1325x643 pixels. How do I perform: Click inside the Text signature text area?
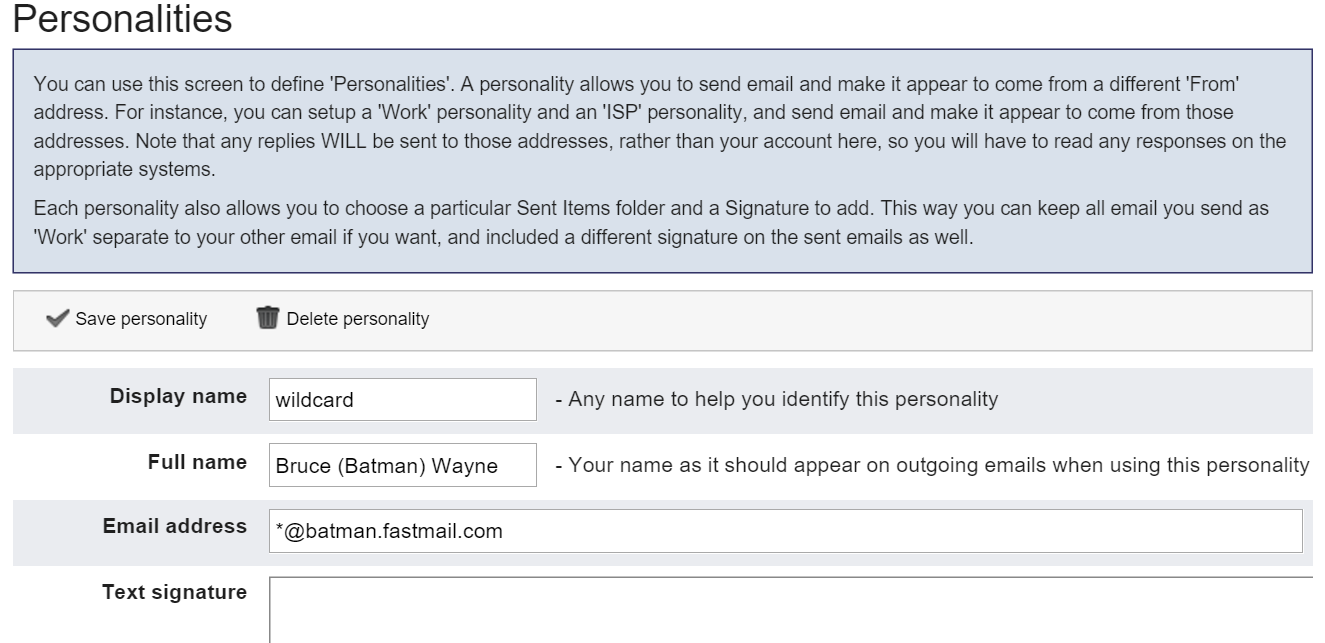click(790, 608)
